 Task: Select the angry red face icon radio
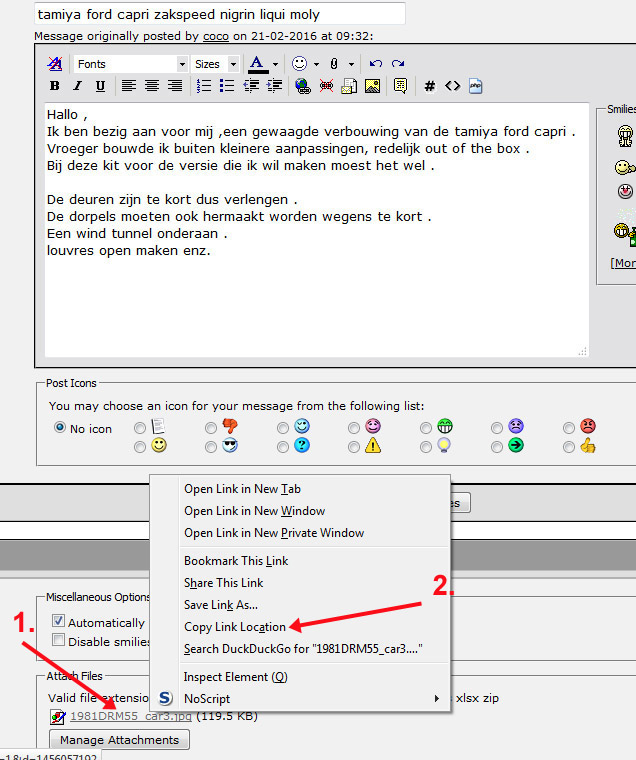point(569,428)
